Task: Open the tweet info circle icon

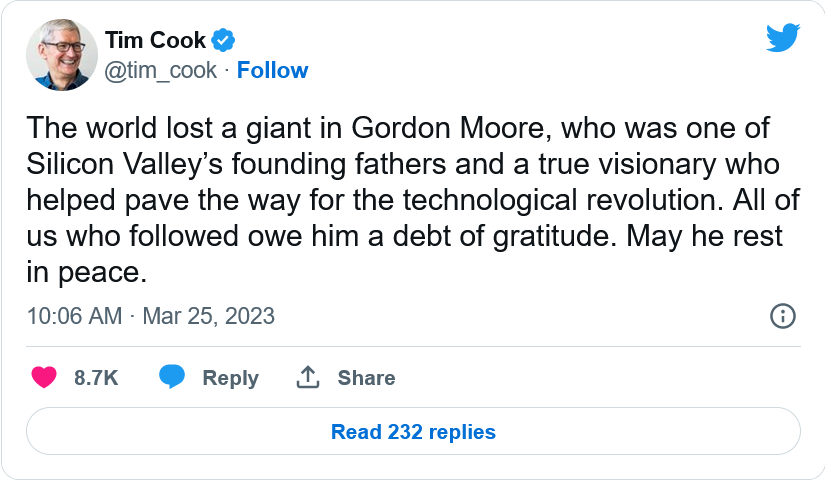Action: [x=782, y=316]
